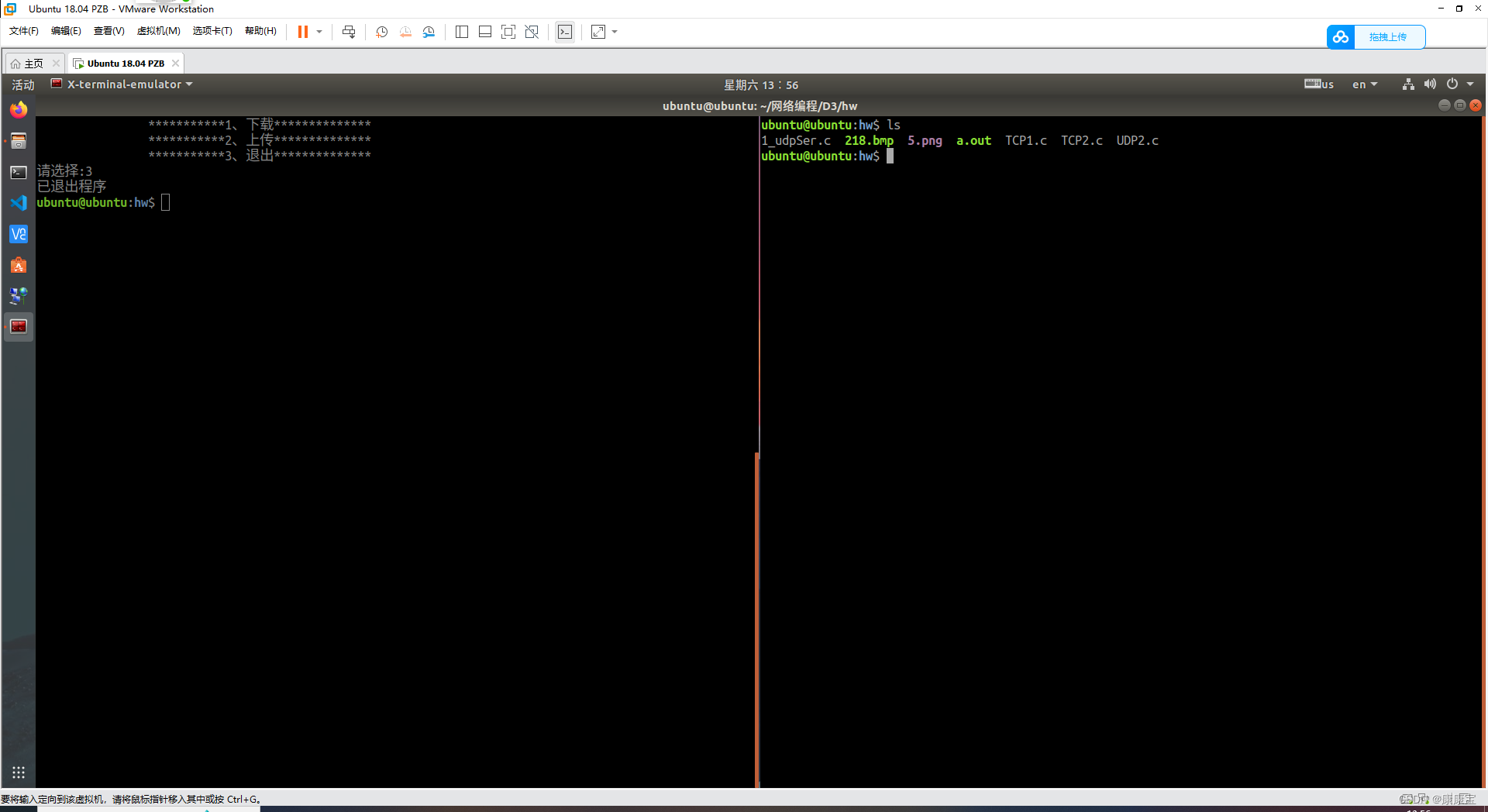Open Ubuntu Software from the dock
This screenshot has height=812, width=1488.
tap(19, 265)
